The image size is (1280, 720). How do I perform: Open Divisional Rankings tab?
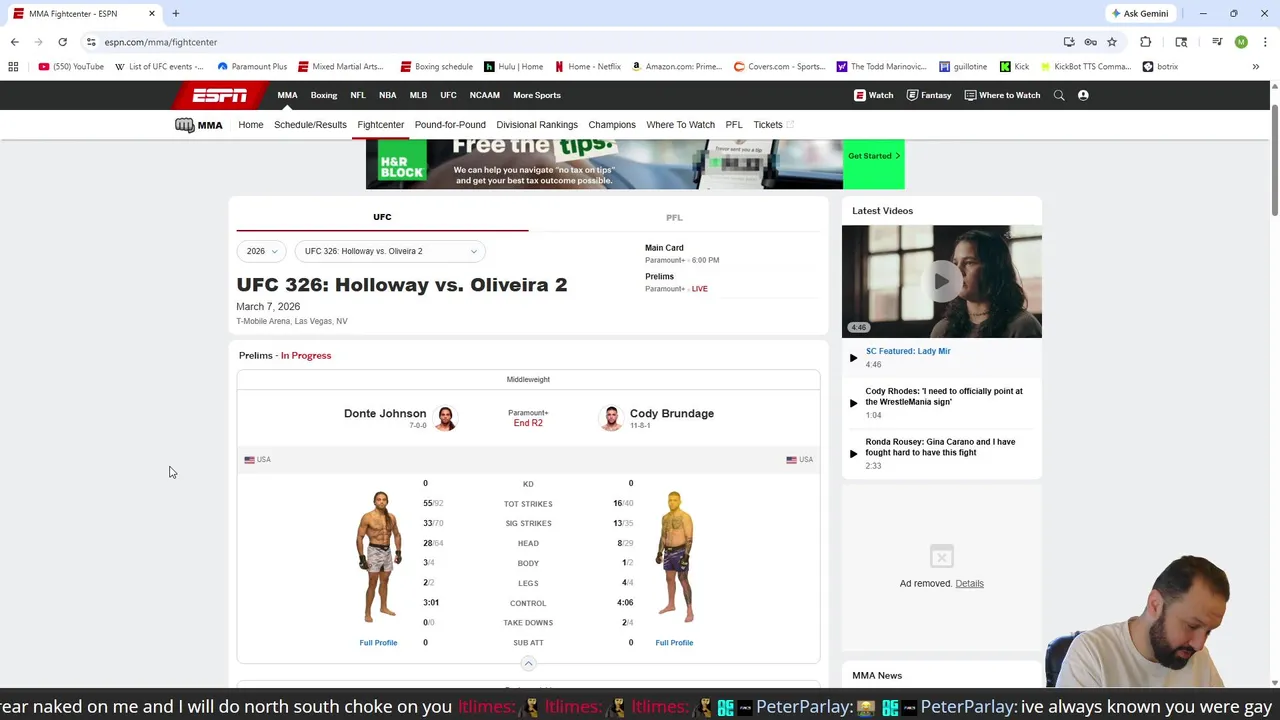(537, 125)
